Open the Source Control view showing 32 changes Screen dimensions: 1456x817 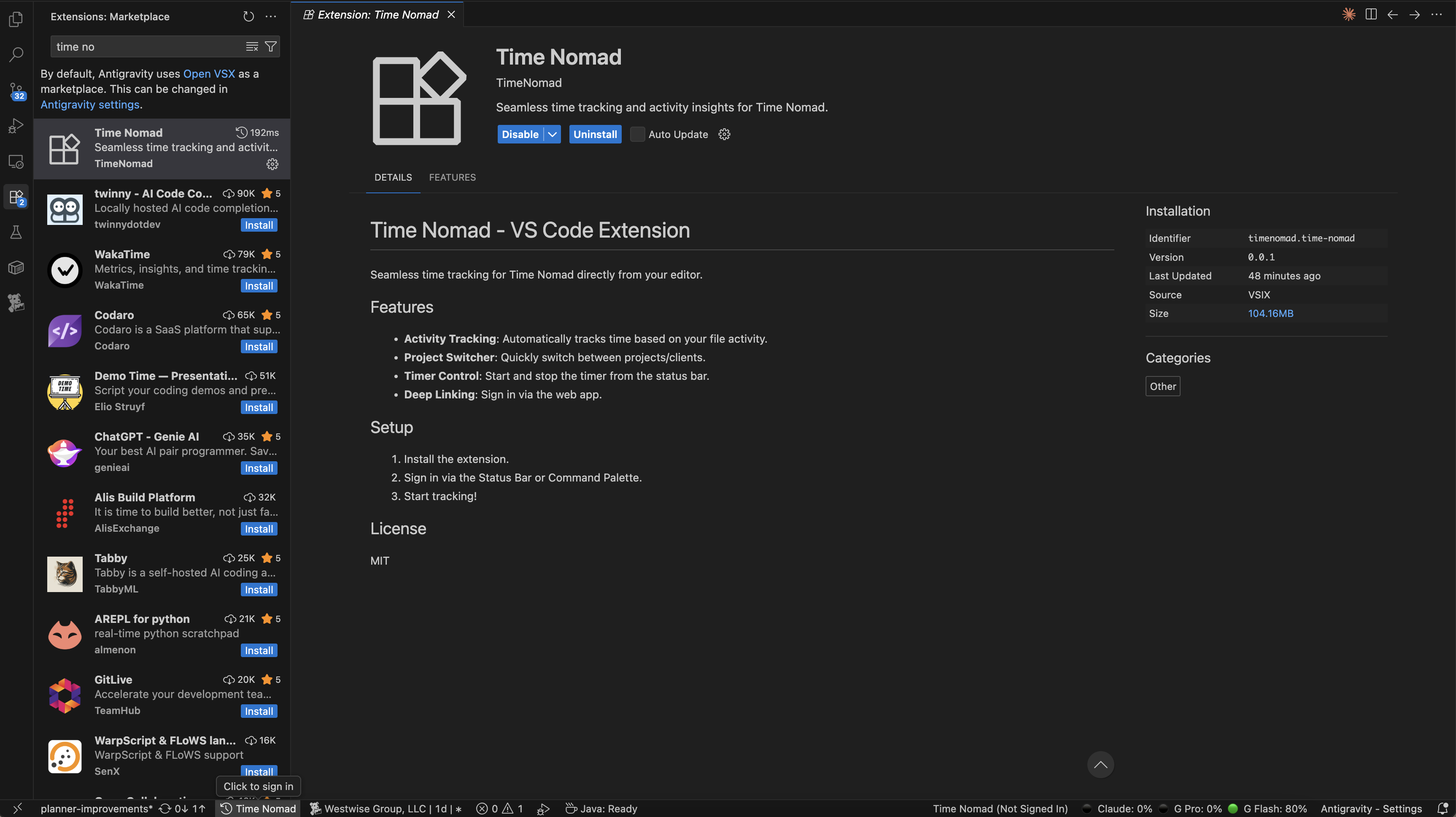(15, 90)
